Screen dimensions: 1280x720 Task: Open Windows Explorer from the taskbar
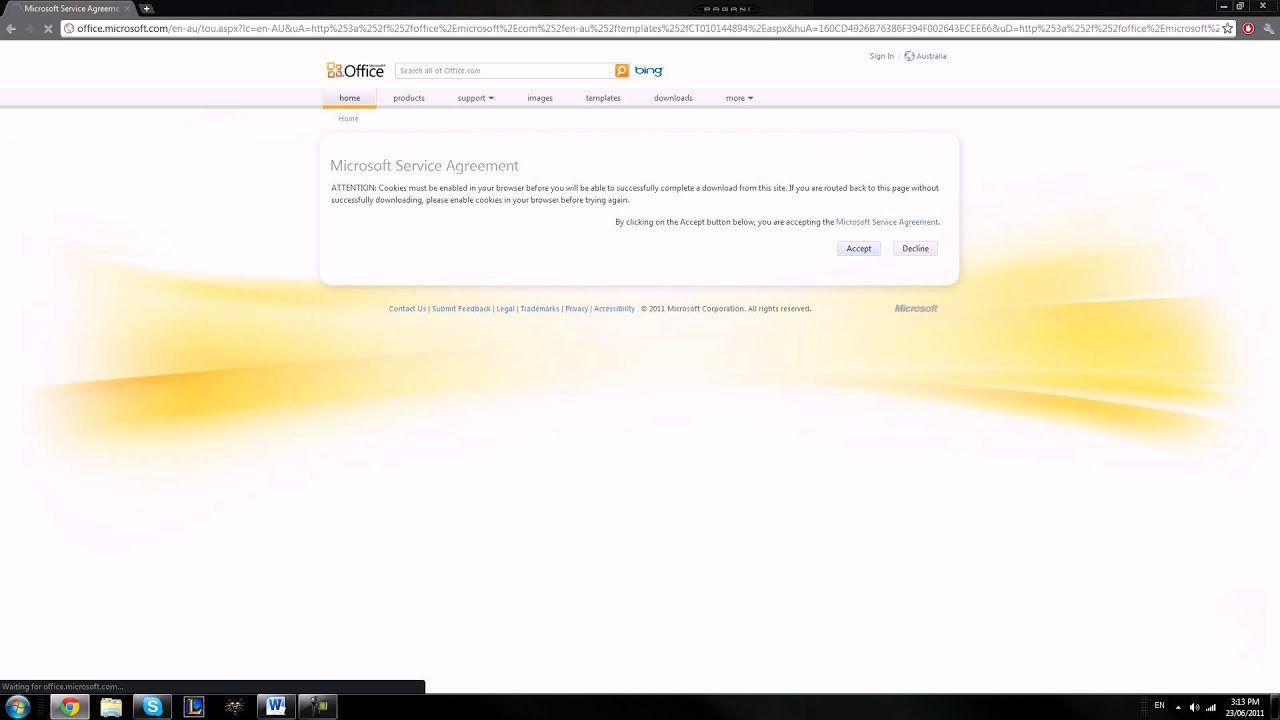[111, 707]
